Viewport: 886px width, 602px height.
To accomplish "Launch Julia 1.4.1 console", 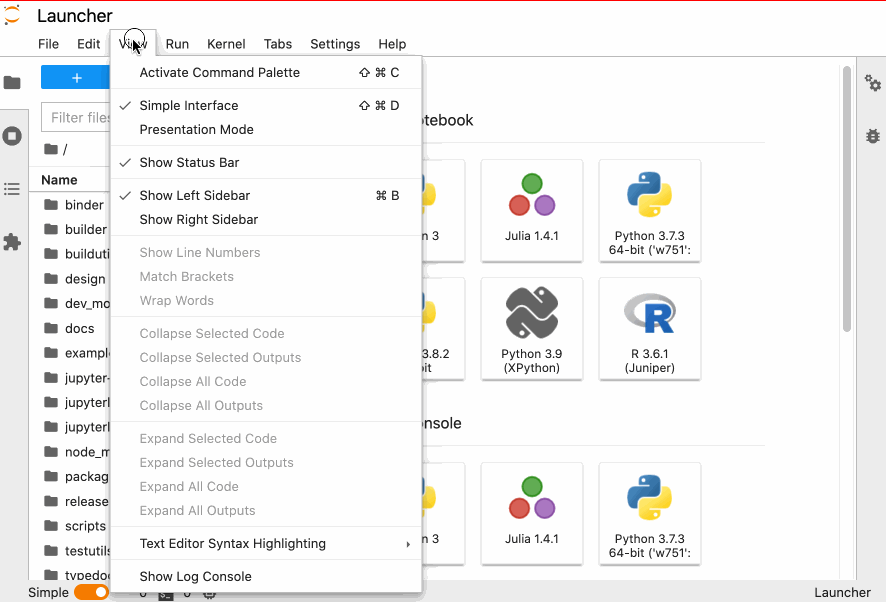I will coord(532,513).
